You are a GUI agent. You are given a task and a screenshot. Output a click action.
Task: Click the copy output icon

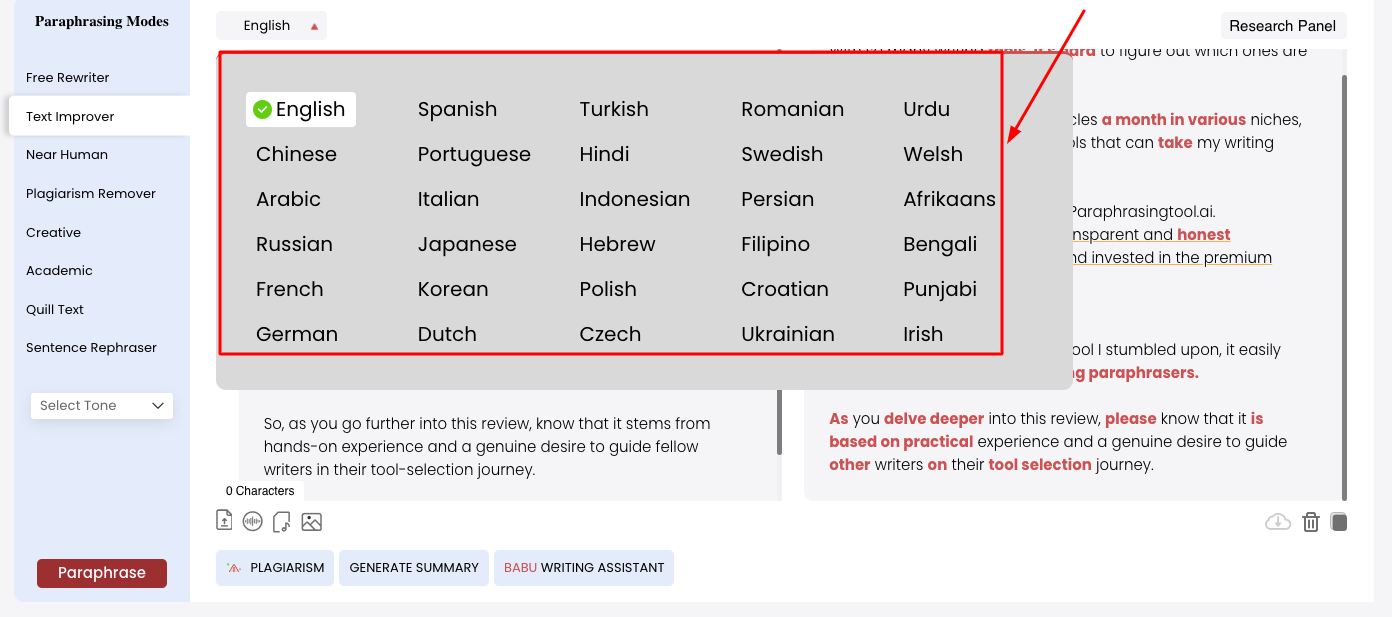coord(1339,522)
